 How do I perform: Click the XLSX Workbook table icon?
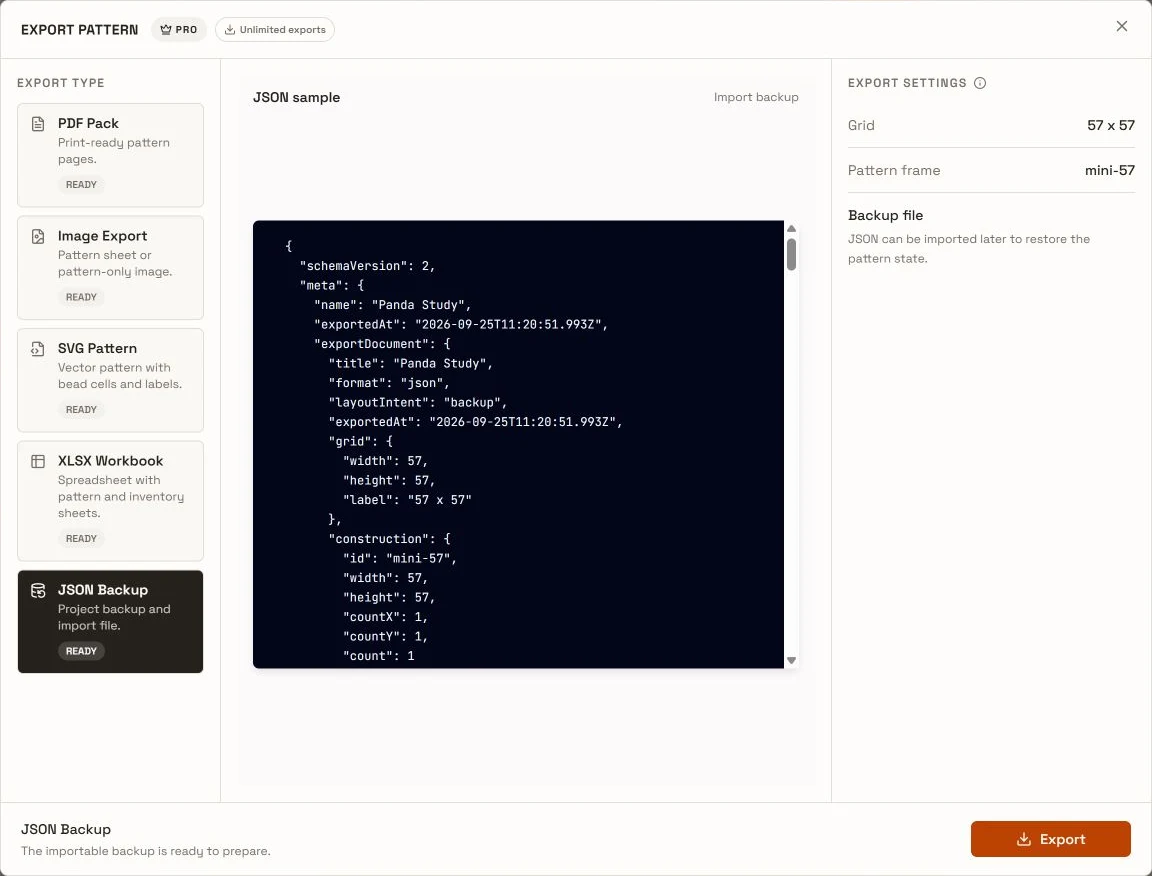point(38,461)
